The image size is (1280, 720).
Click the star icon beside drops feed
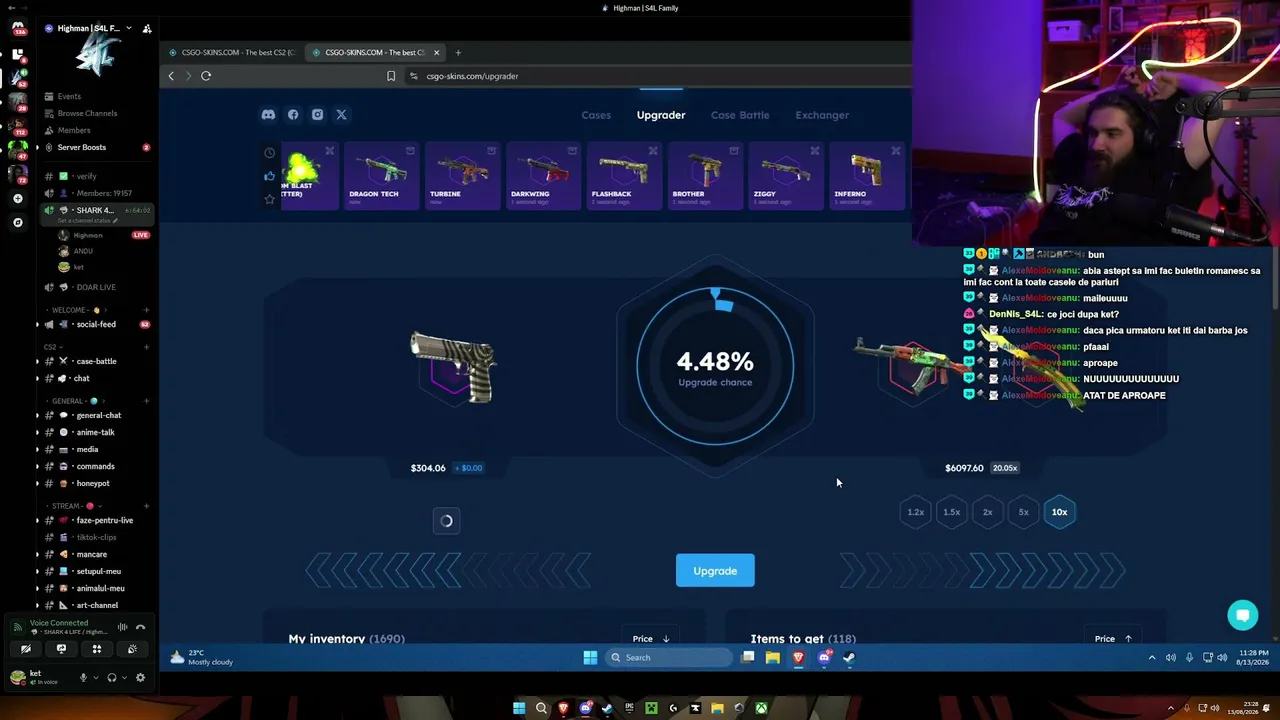(269, 199)
